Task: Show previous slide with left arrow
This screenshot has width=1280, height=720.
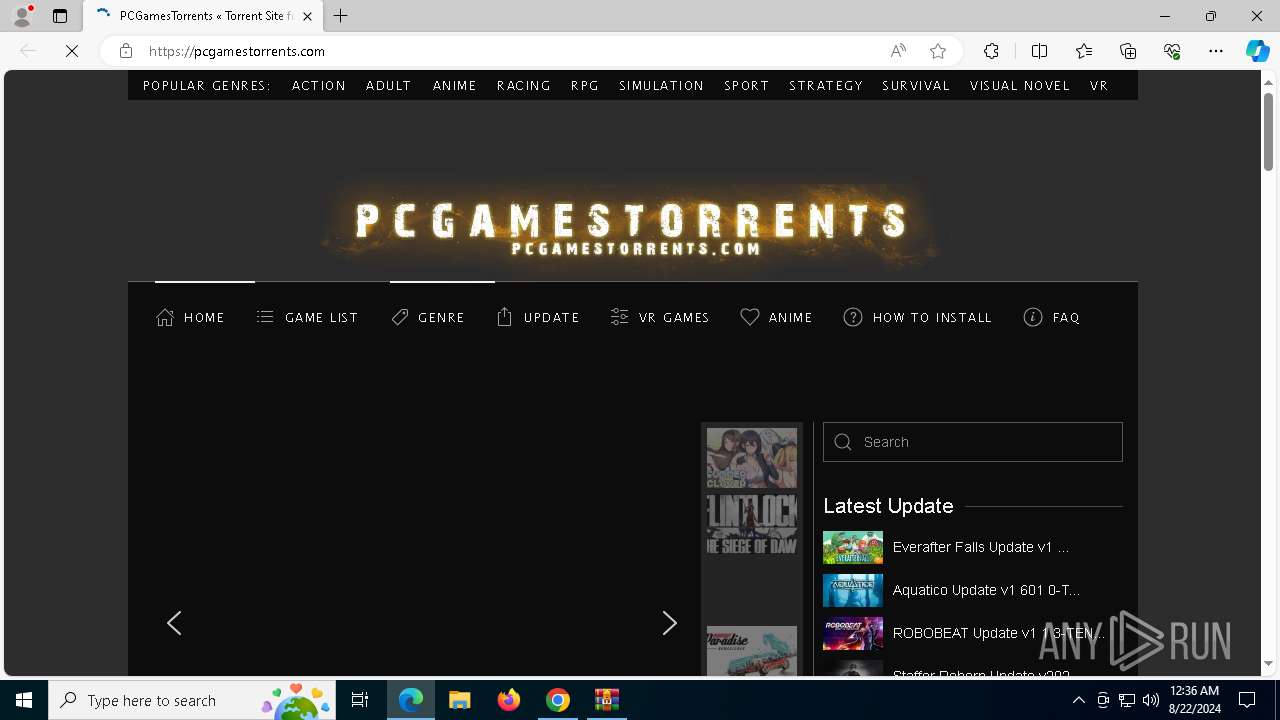Action: pyautogui.click(x=174, y=623)
